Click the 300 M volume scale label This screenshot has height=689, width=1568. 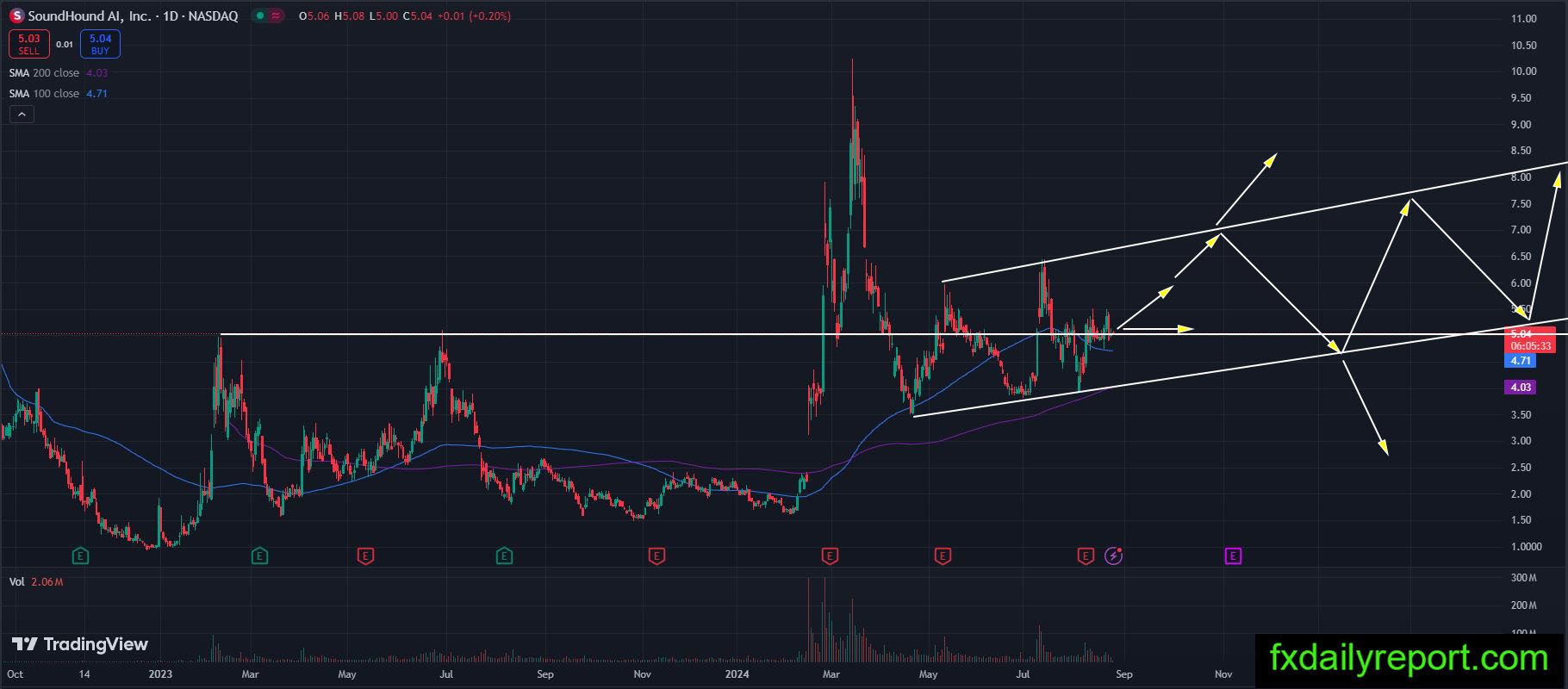pos(1524,578)
